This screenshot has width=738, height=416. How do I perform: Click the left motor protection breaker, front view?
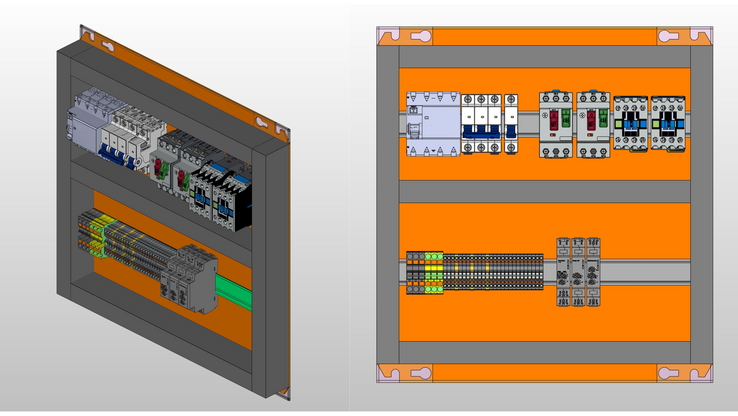556,125
